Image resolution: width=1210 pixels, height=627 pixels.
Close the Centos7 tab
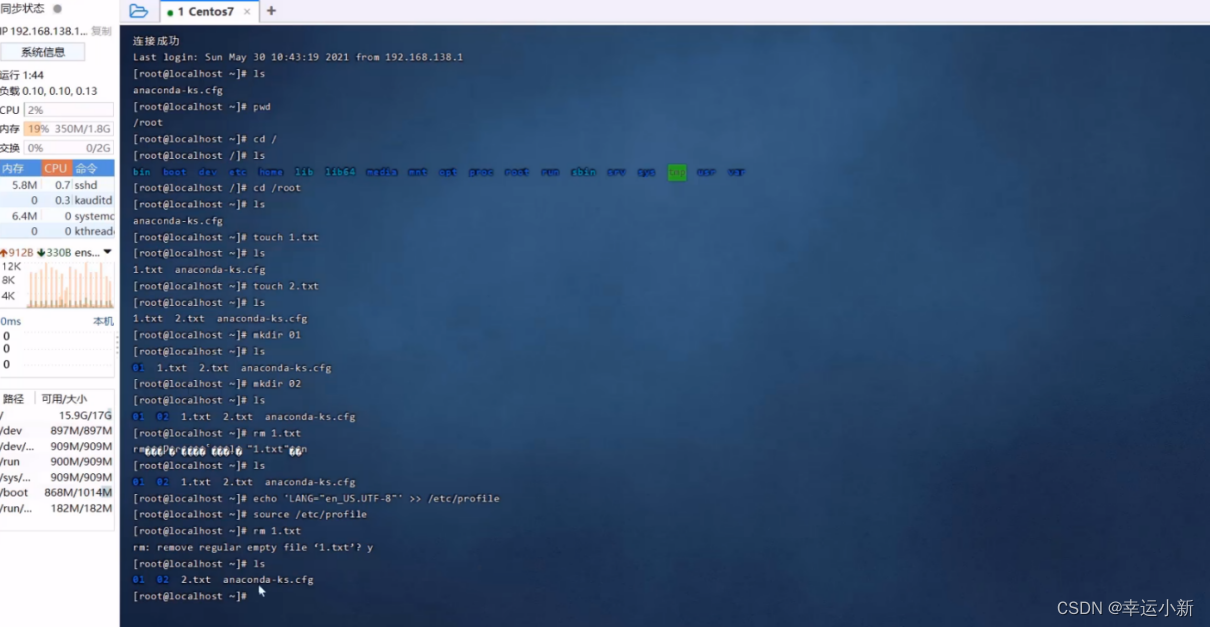(248, 12)
